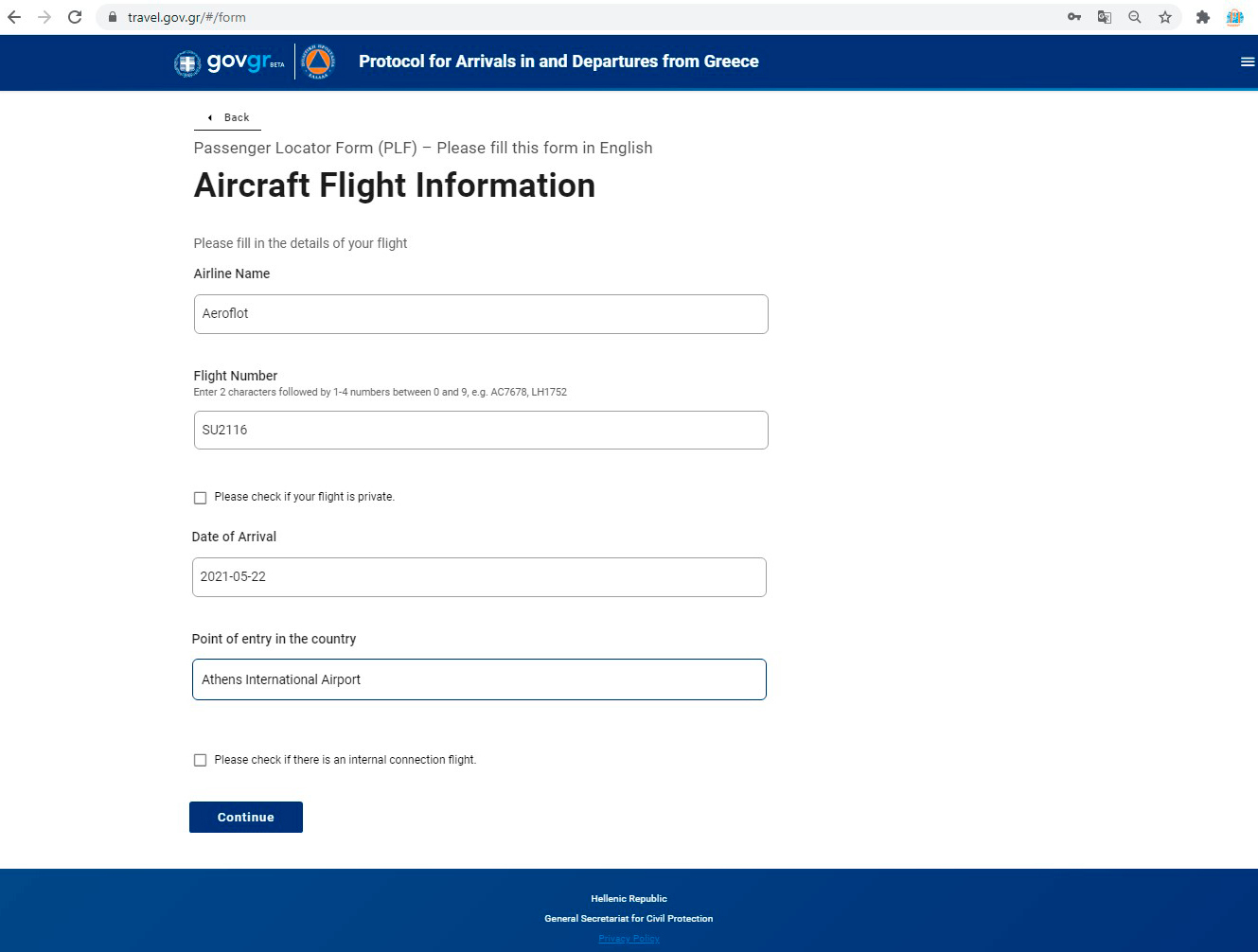Screen dimensions: 1258x952
Task: Check the internal connection flight checkbox
Action: tap(200, 760)
